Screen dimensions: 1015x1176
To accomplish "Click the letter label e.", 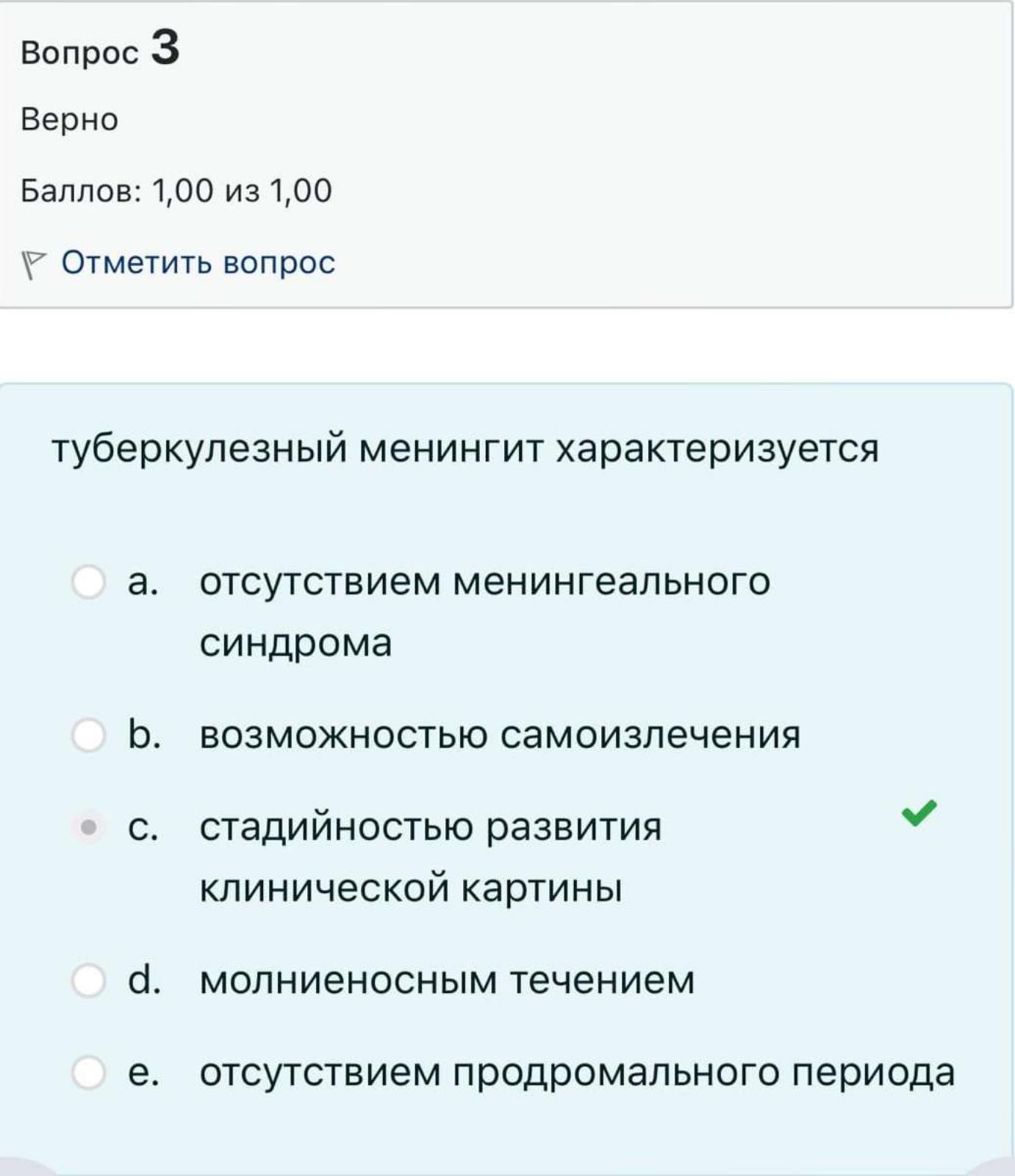I will coord(143,1073).
